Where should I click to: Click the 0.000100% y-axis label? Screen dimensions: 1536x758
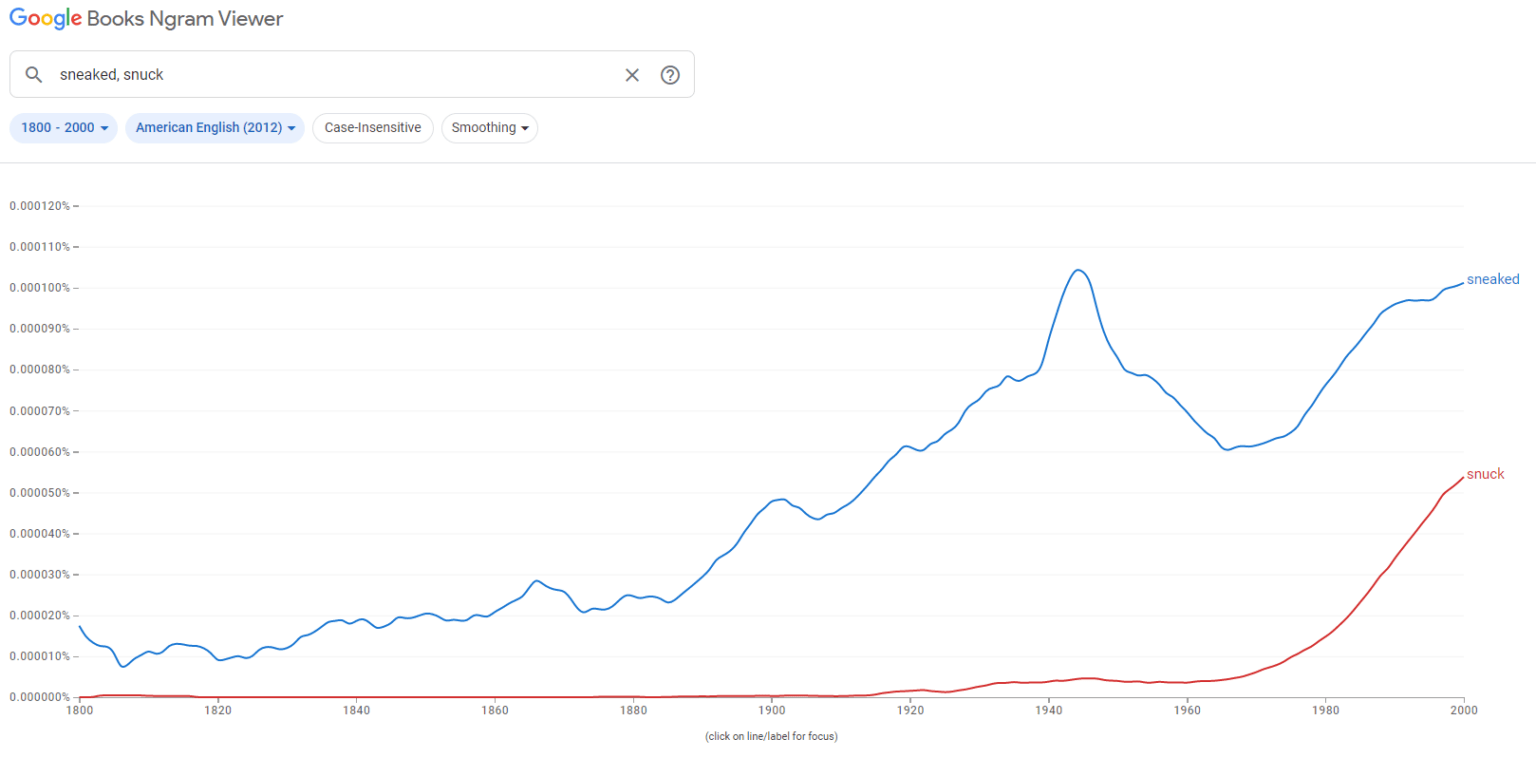coord(39,288)
